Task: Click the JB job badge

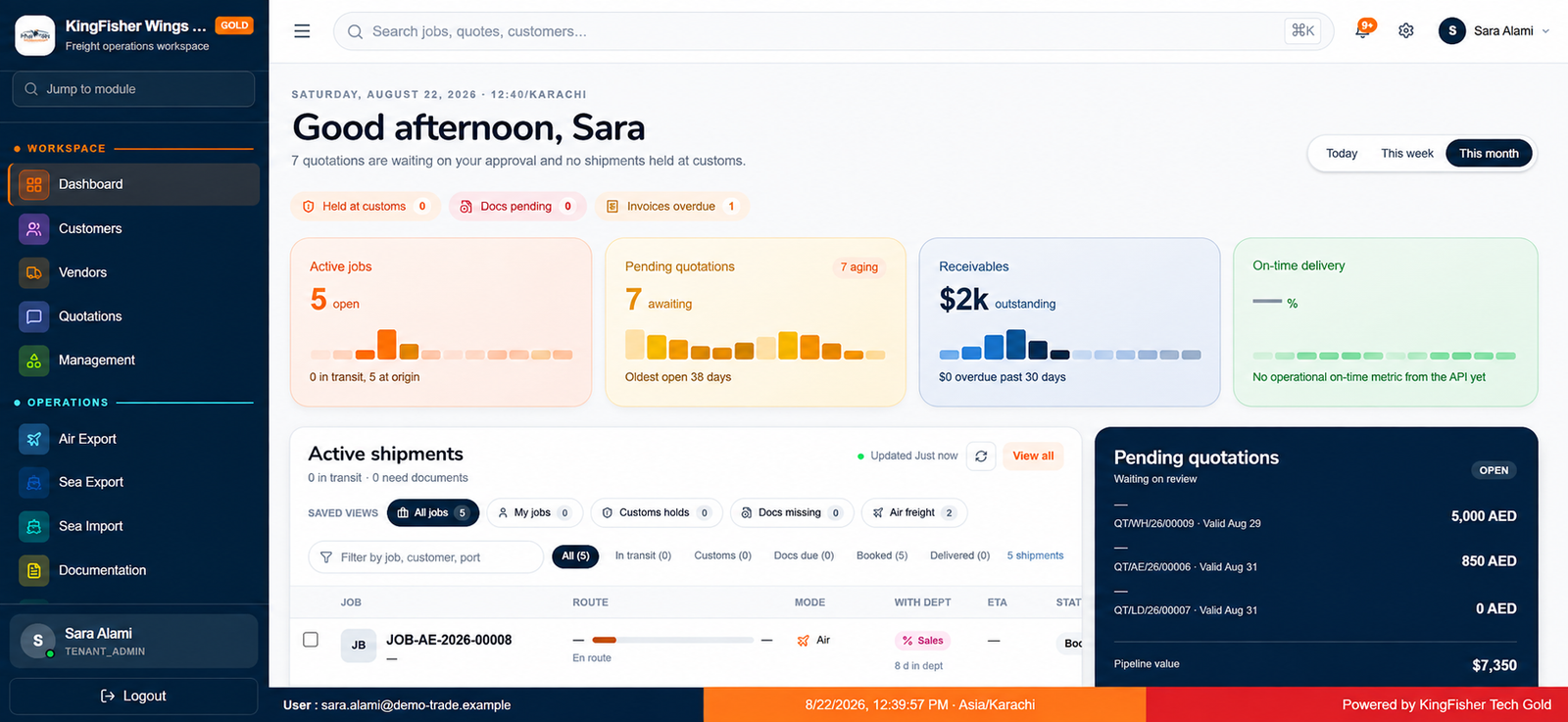Action: (x=359, y=645)
